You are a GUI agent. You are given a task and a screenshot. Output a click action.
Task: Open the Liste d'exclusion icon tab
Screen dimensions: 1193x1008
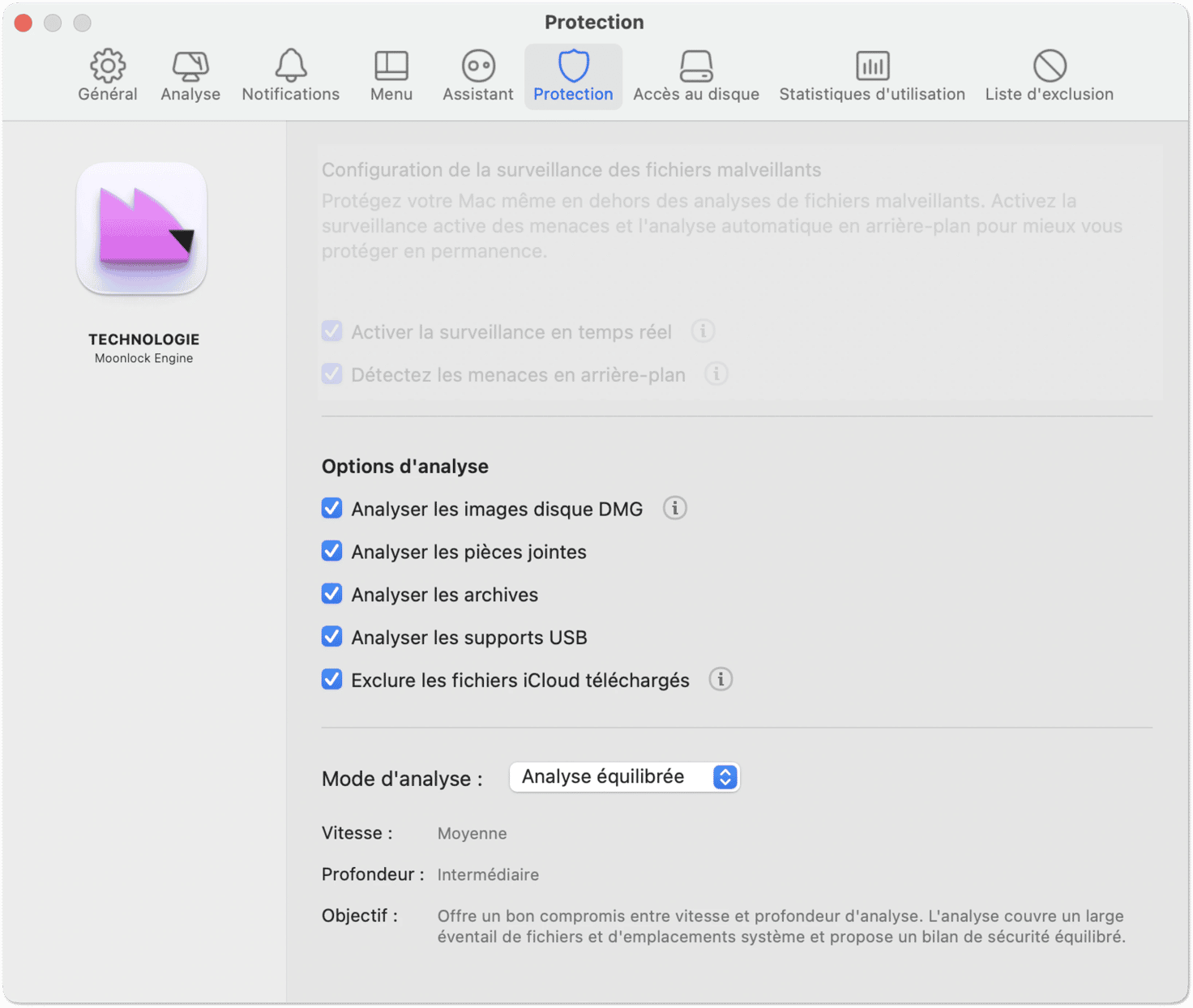pyautogui.click(x=1050, y=76)
